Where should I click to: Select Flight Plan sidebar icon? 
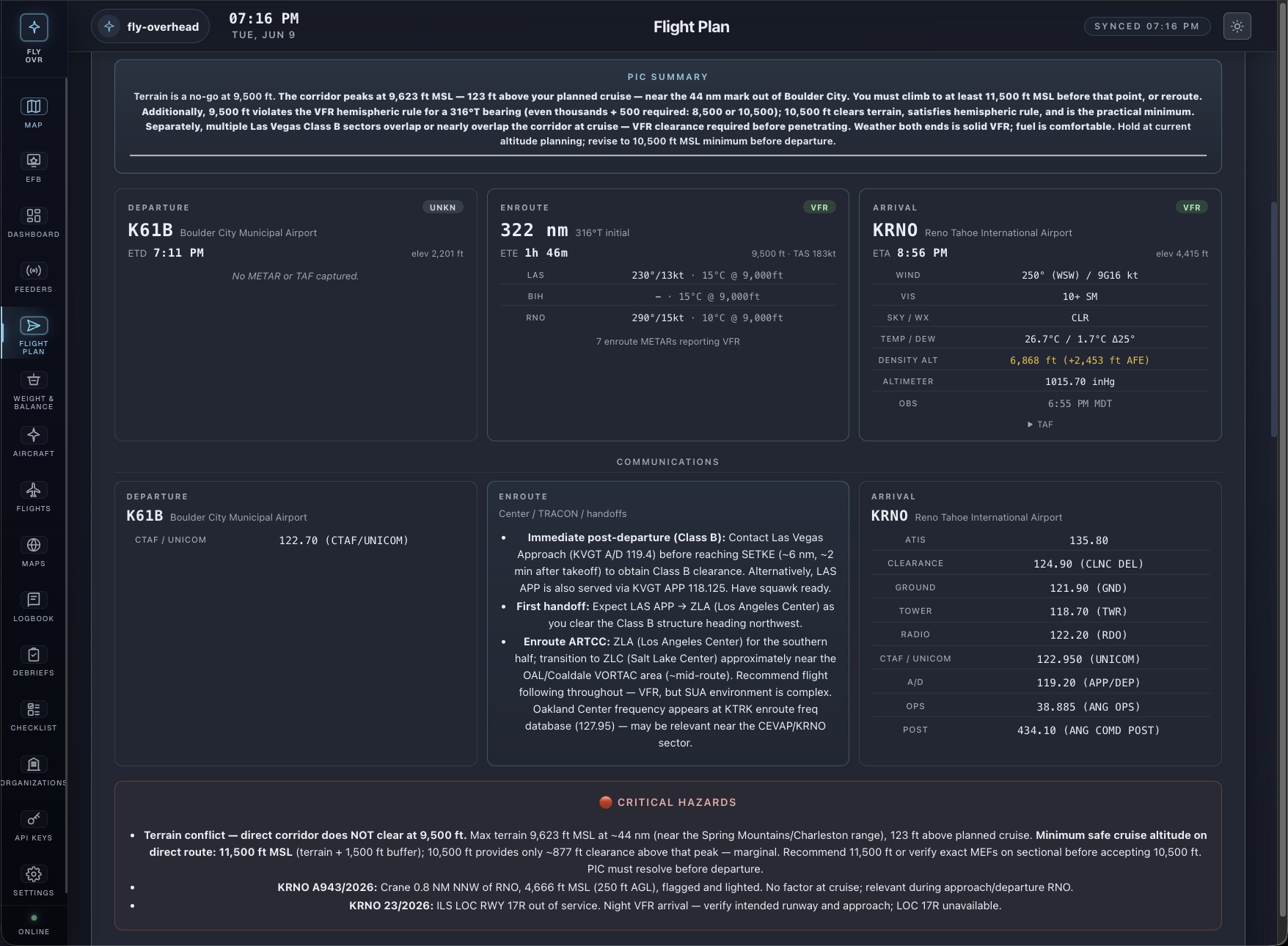tap(34, 326)
